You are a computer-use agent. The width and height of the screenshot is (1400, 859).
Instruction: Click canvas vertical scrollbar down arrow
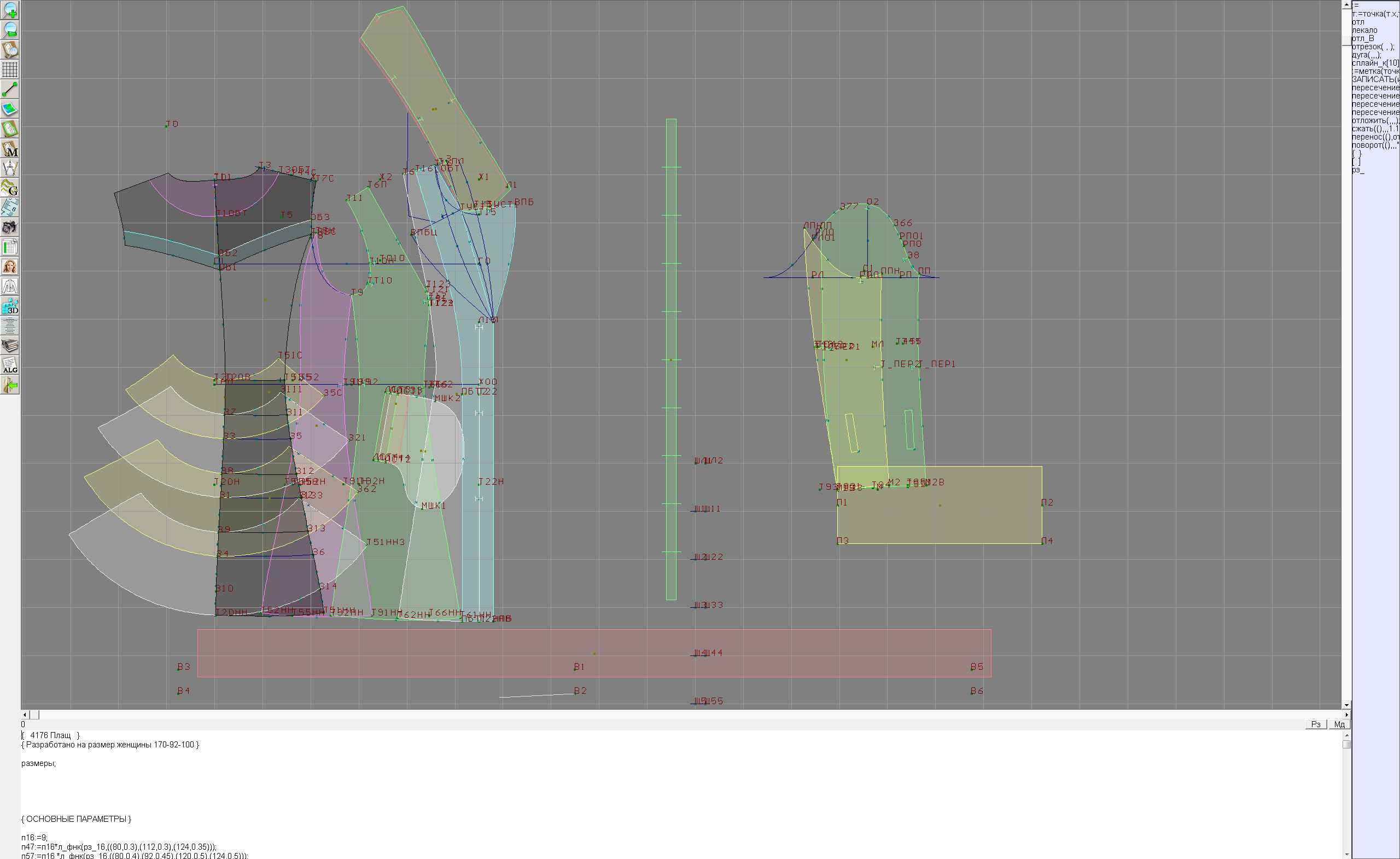pyautogui.click(x=1346, y=705)
